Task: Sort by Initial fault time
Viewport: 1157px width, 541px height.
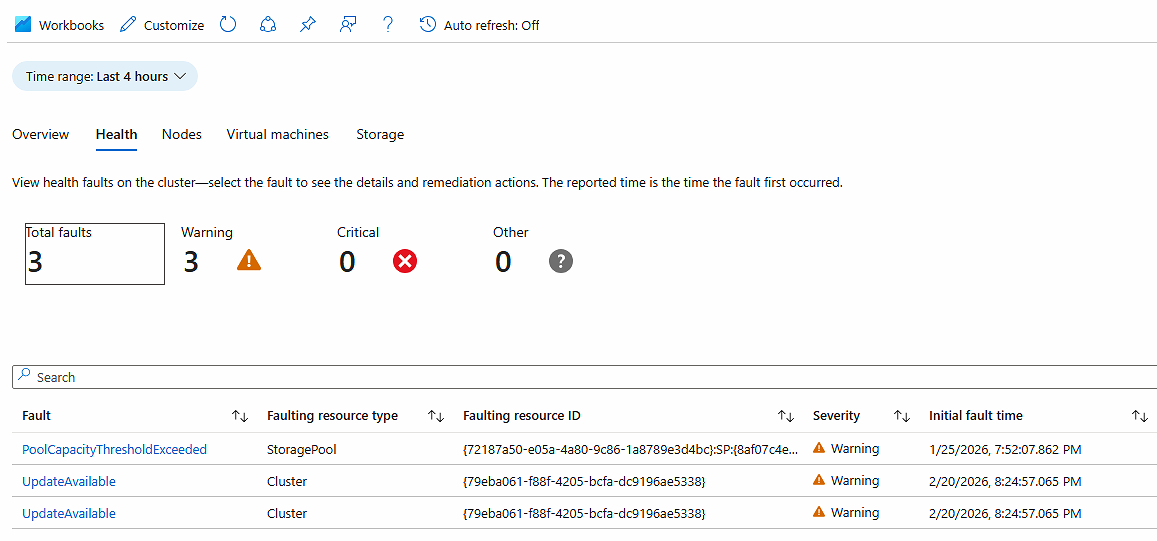Action: pyautogui.click(x=1140, y=416)
